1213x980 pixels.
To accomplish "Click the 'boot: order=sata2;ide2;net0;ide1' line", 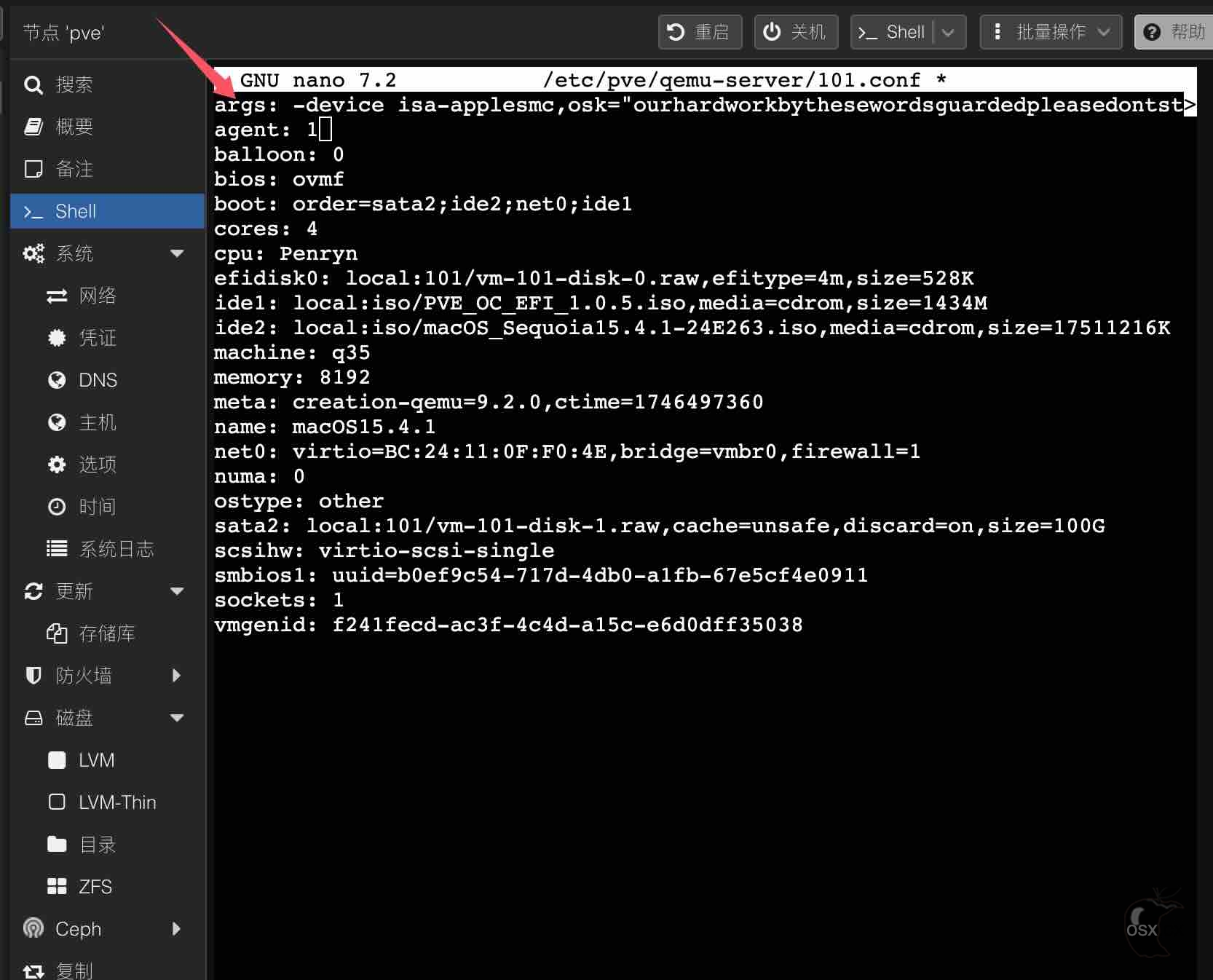I will 423,204.
